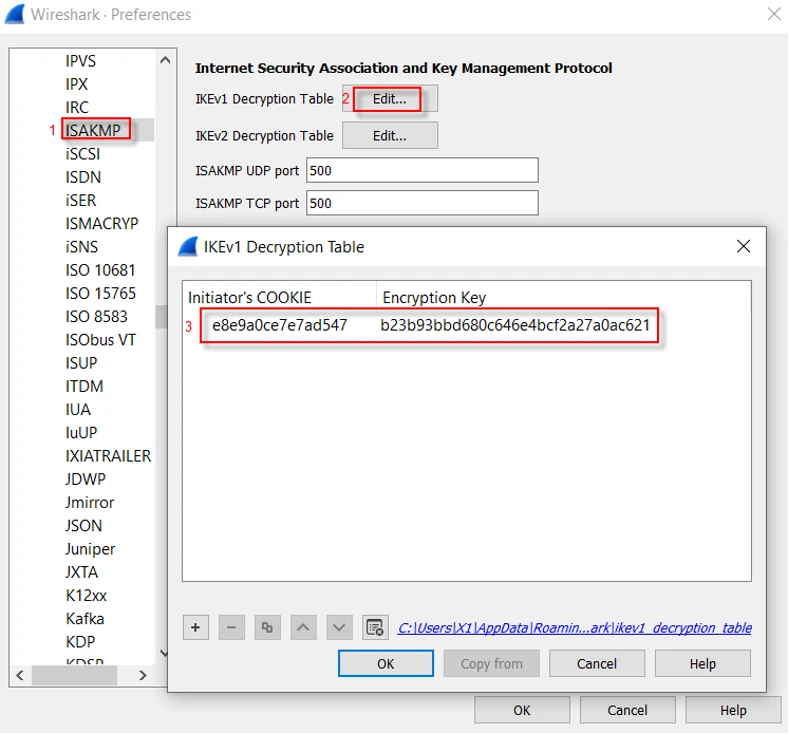791x735 pixels.
Task: Close the IKEv1 Decryption Table dialog
Action: pos(743,246)
